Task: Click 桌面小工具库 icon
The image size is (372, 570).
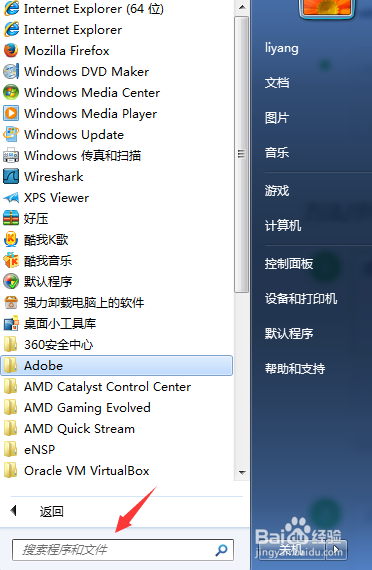Action: (x=11, y=324)
